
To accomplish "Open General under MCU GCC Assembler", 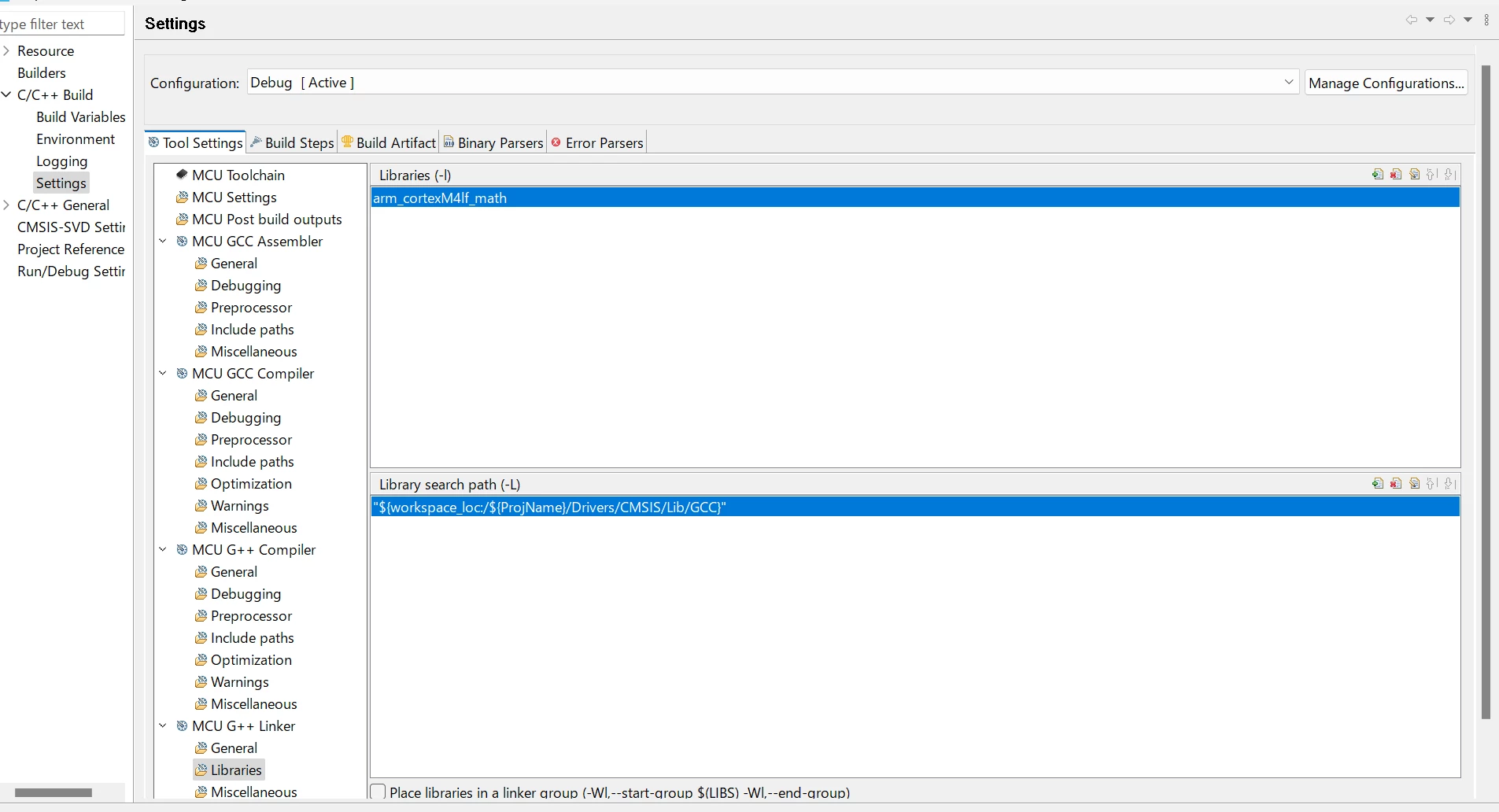I will [234, 264].
